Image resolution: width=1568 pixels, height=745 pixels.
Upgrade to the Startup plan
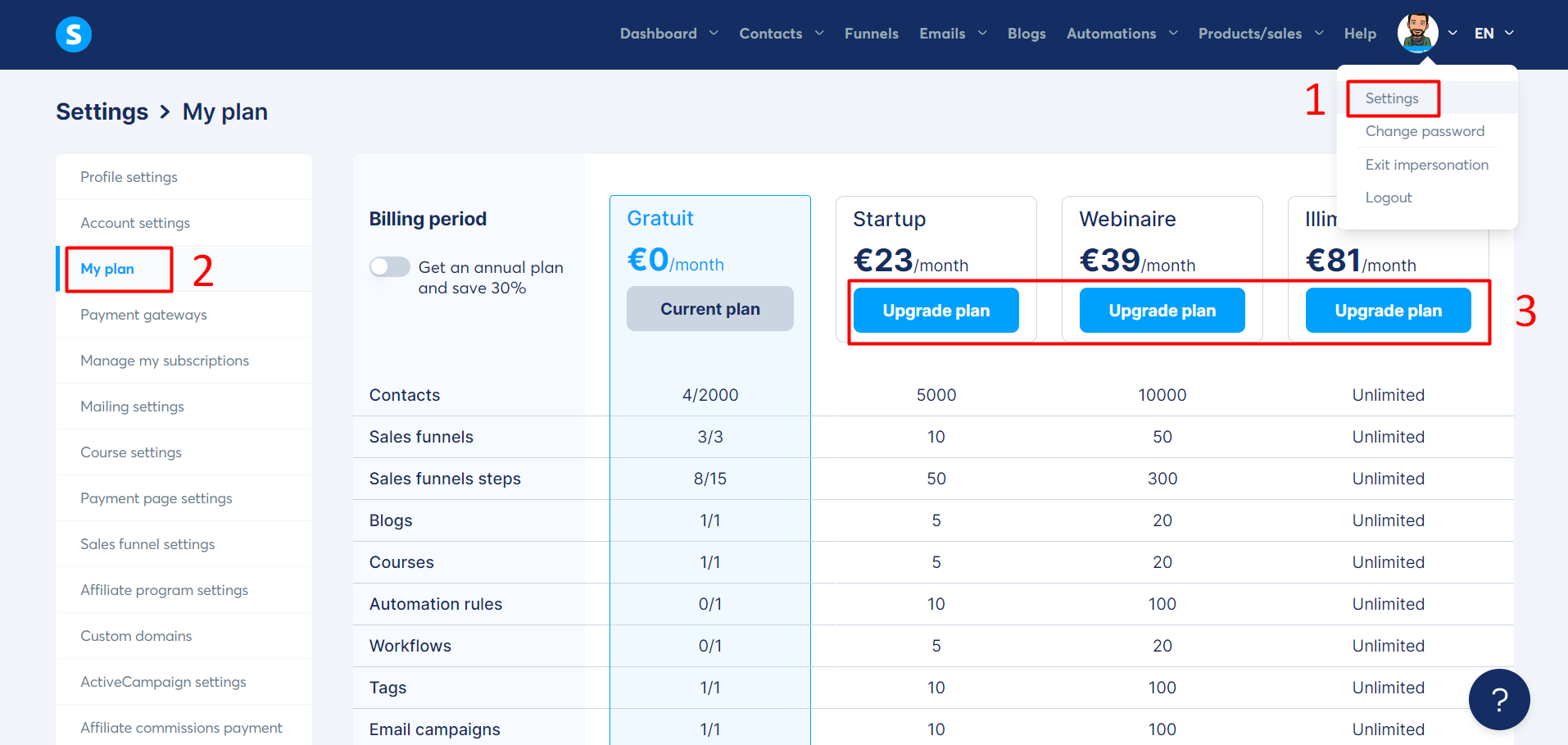pos(936,310)
